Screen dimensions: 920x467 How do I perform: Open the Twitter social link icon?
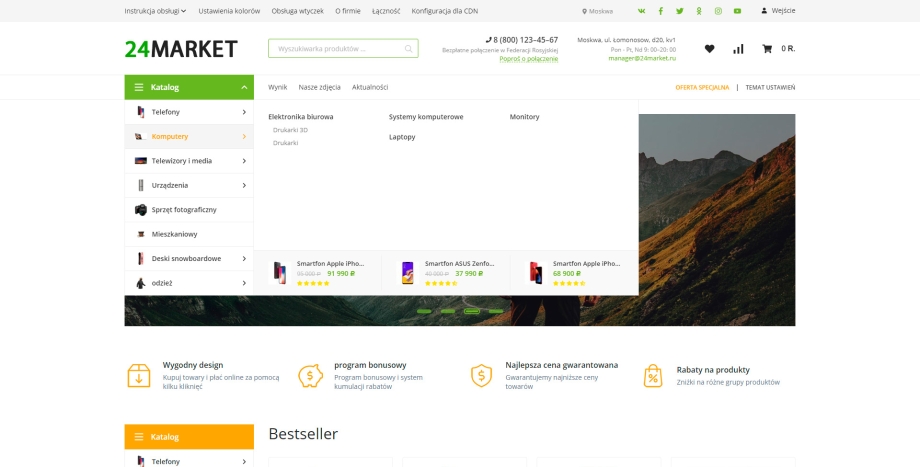[x=679, y=11]
